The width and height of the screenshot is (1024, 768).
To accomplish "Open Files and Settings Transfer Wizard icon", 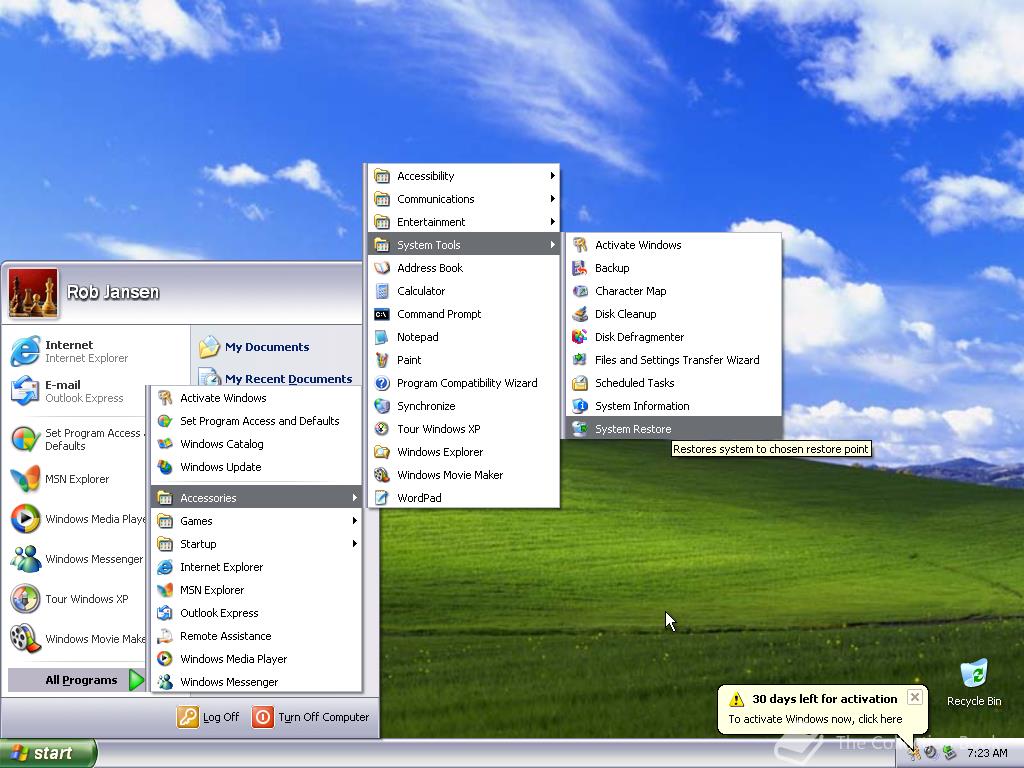I will pyautogui.click(x=579, y=360).
